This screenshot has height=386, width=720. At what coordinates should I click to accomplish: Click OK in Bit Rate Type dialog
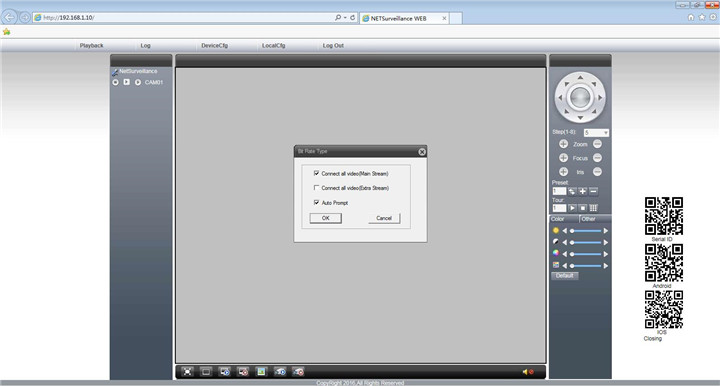pos(326,218)
